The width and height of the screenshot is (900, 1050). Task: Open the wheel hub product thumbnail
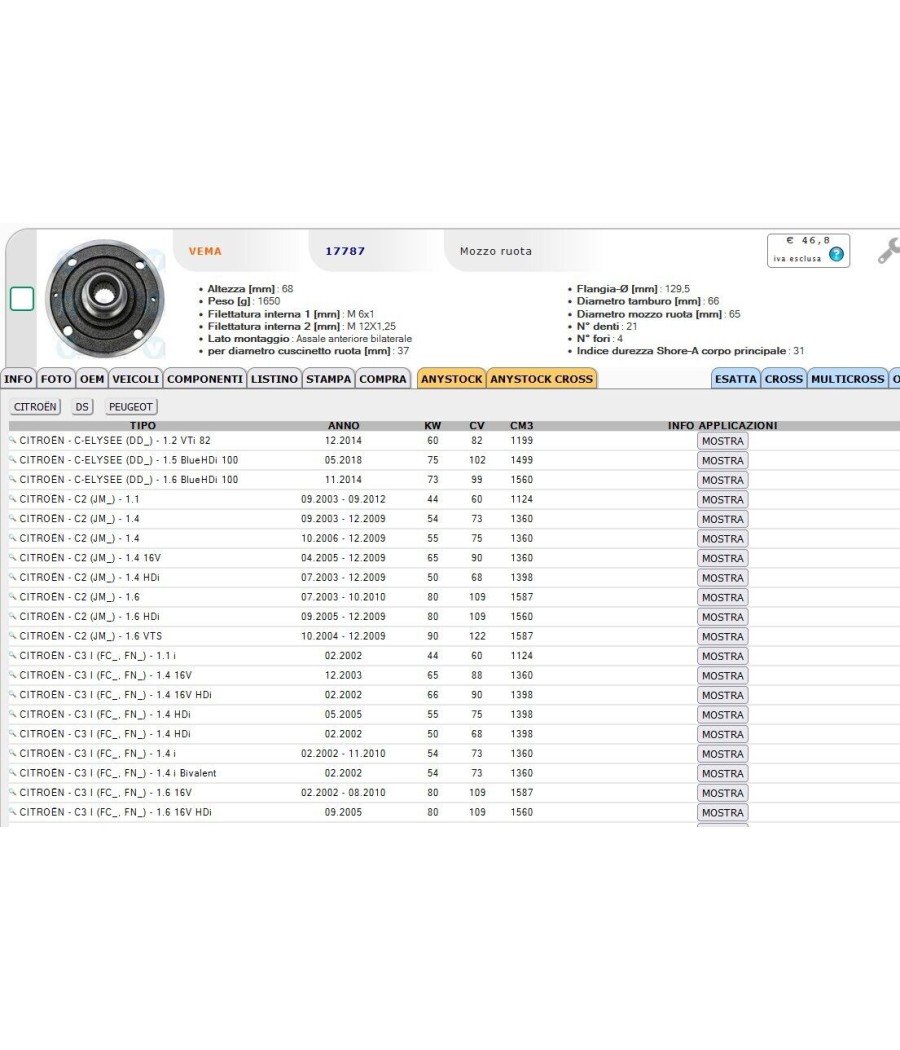[105, 299]
